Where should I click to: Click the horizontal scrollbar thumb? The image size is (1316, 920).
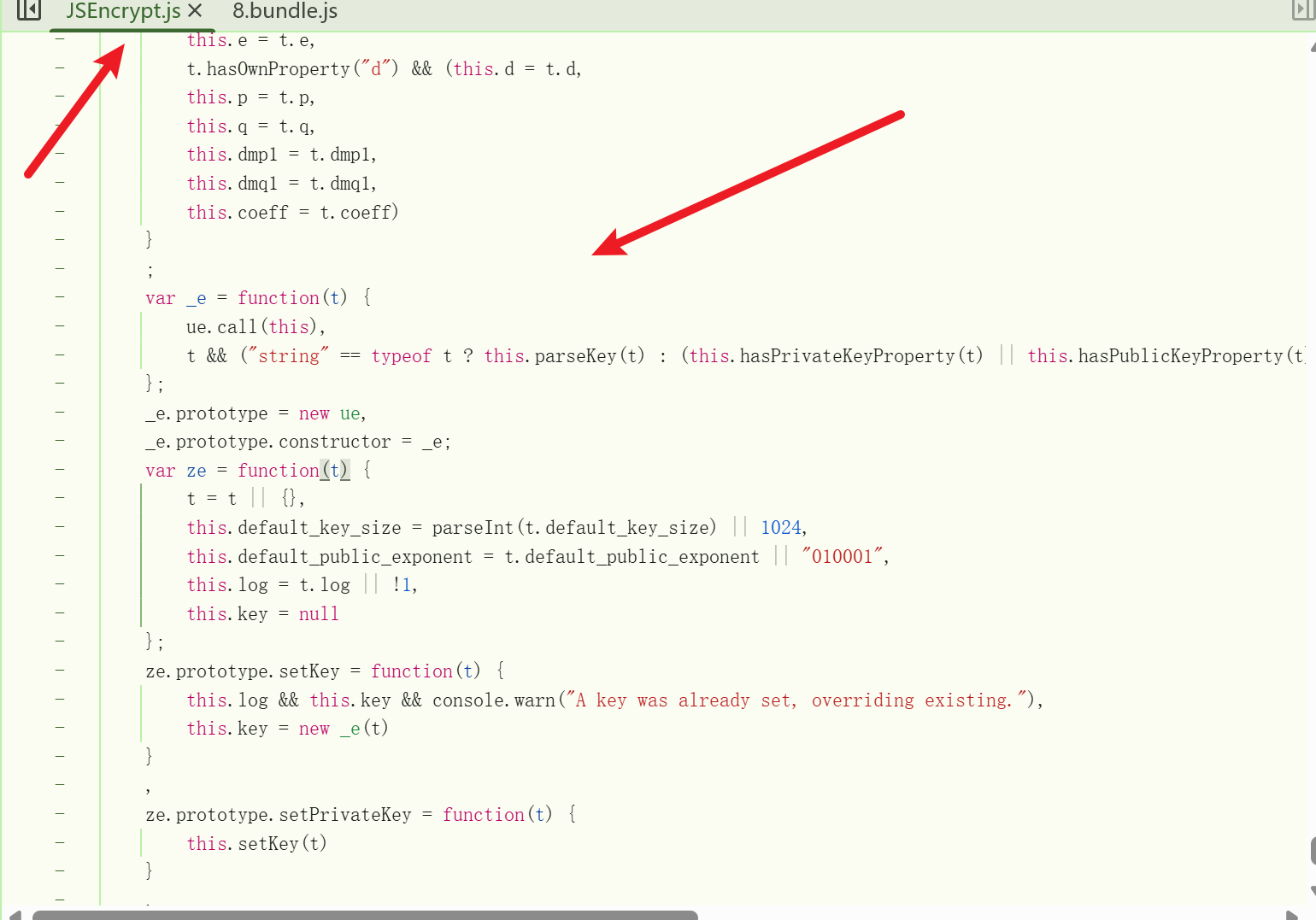point(365,915)
